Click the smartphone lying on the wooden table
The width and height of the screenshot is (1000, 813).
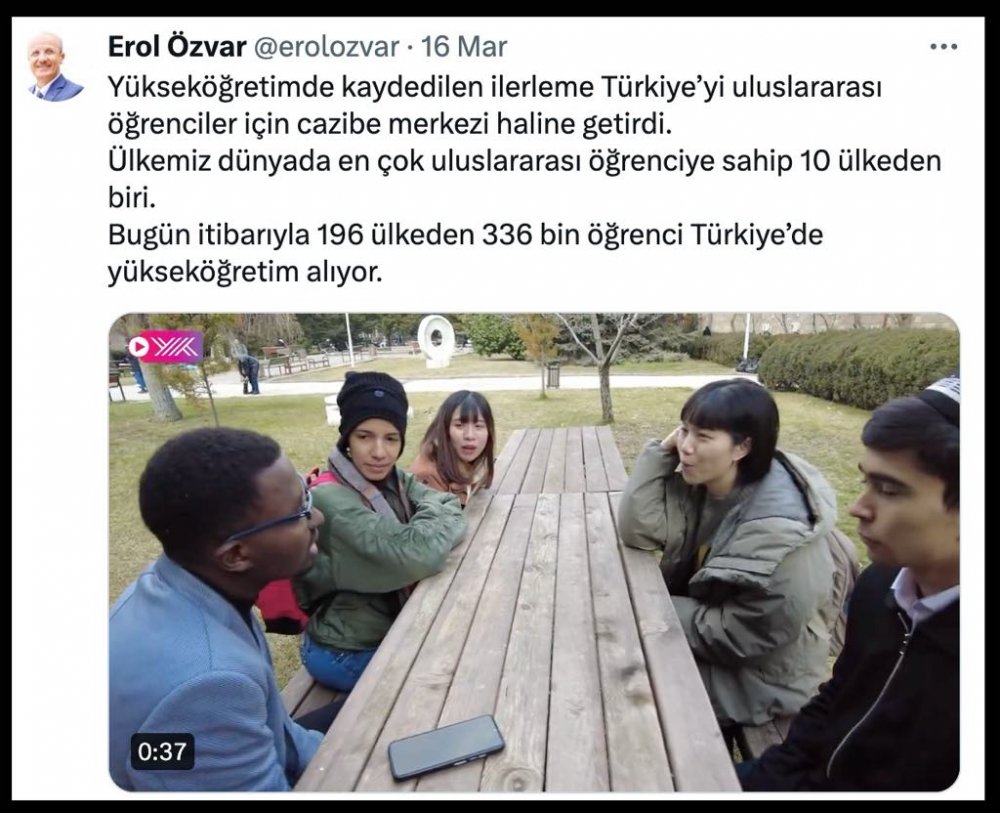(x=446, y=747)
